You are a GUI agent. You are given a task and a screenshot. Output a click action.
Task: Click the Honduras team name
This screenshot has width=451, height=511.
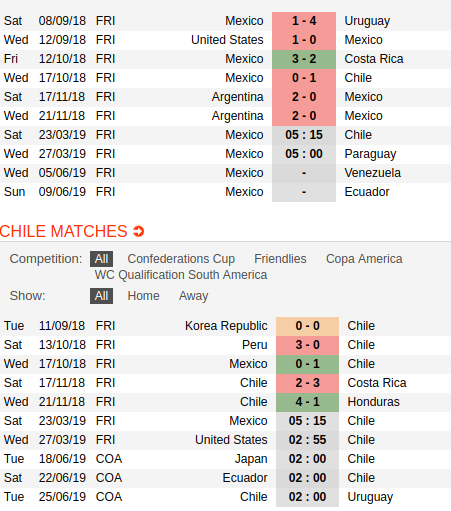tap(373, 402)
